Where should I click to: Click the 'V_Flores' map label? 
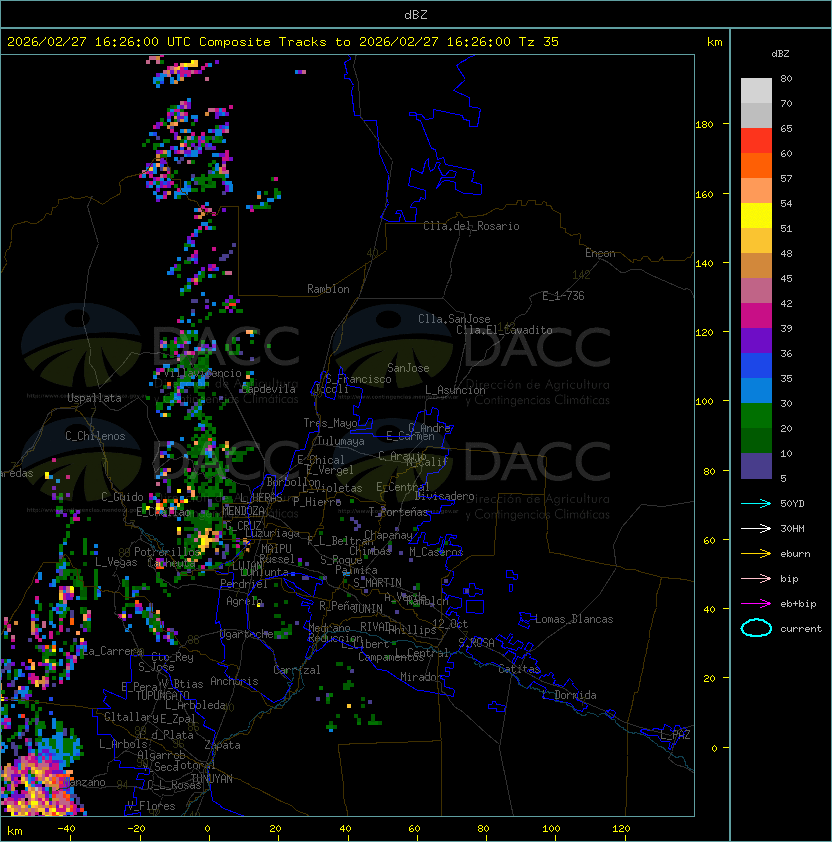point(151,806)
